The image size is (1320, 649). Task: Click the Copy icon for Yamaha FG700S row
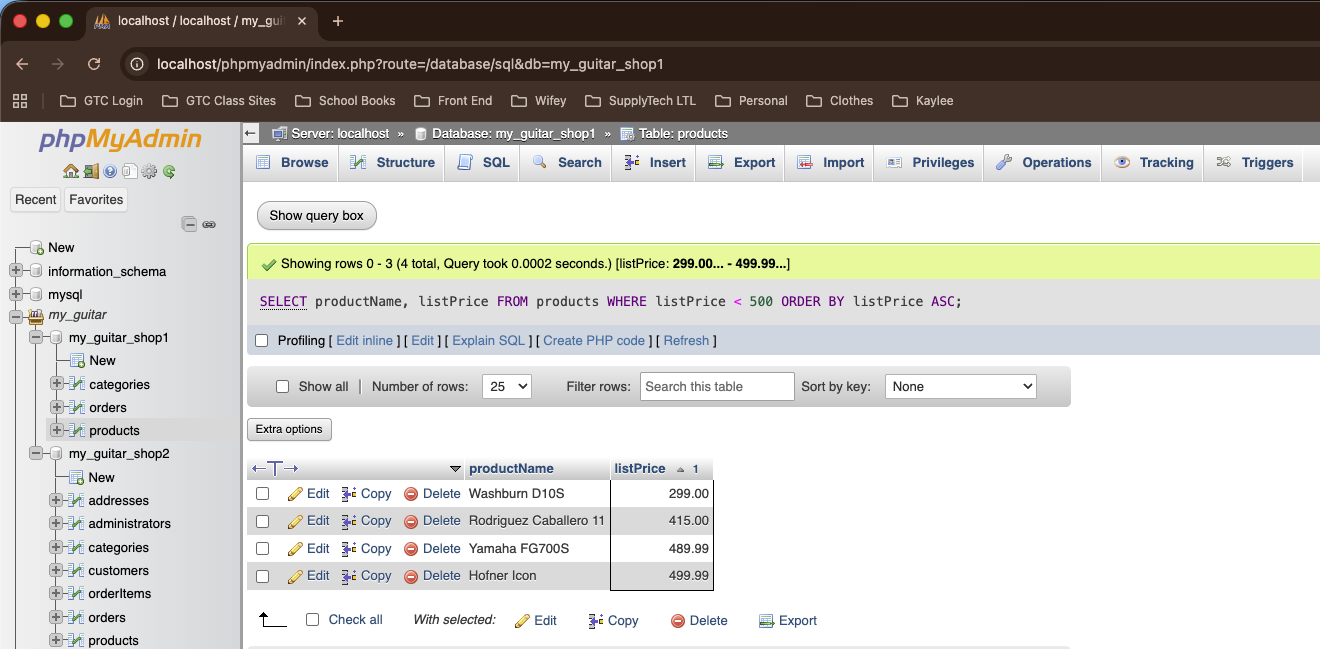349,549
